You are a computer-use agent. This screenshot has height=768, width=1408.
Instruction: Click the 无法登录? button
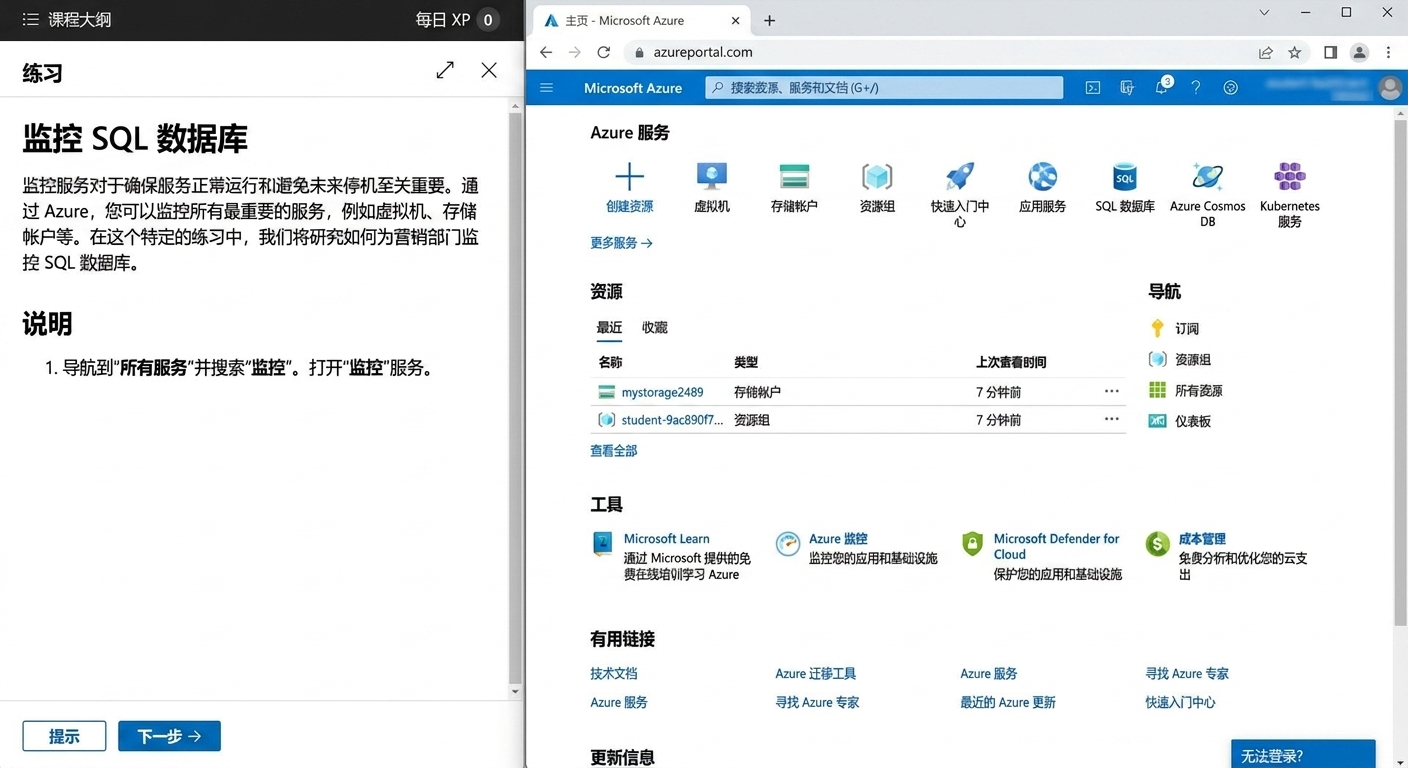point(1303,755)
